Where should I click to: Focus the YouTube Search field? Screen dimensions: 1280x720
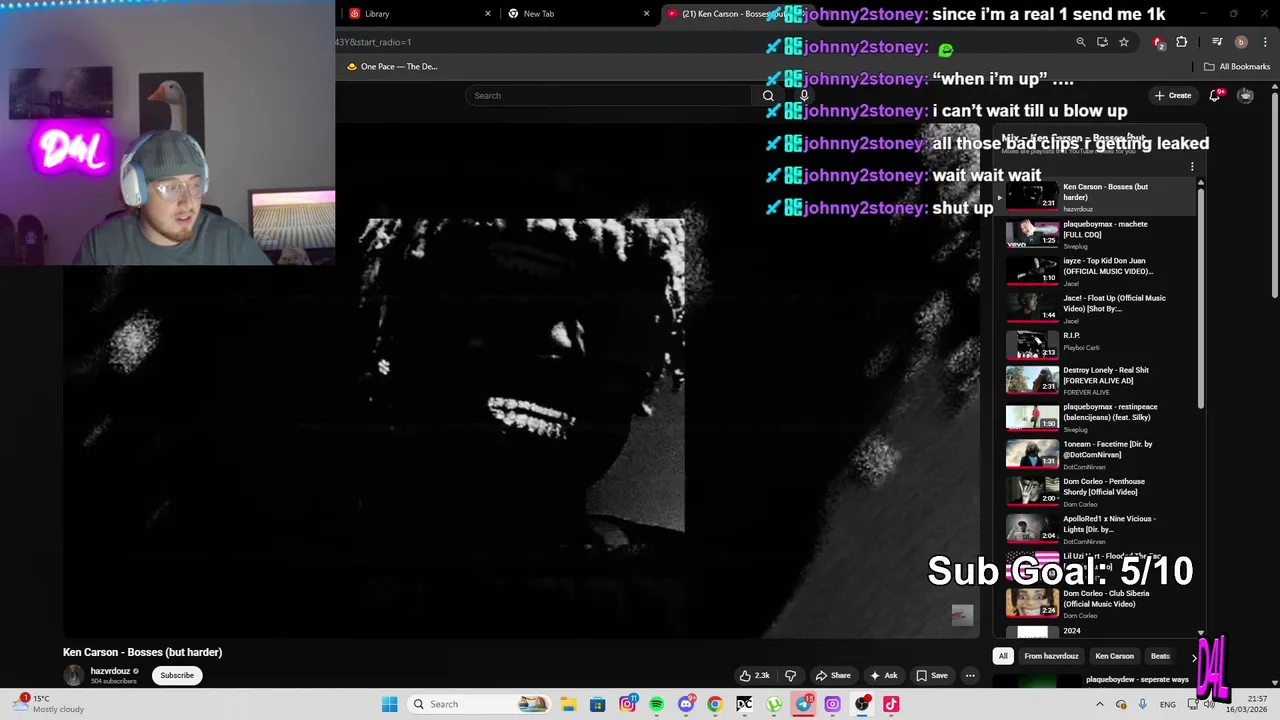pos(608,95)
